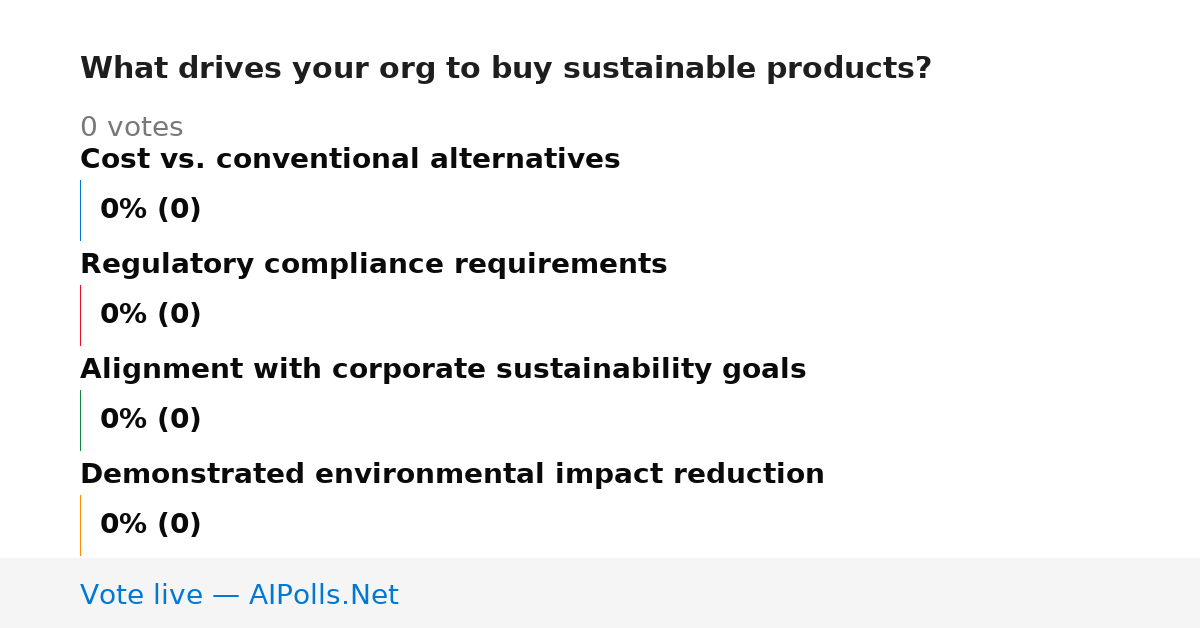Viewport: 1200px width, 628px height.
Task: Vote for "Demonstrated environmental impact reduction"
Action: [452, 475]
